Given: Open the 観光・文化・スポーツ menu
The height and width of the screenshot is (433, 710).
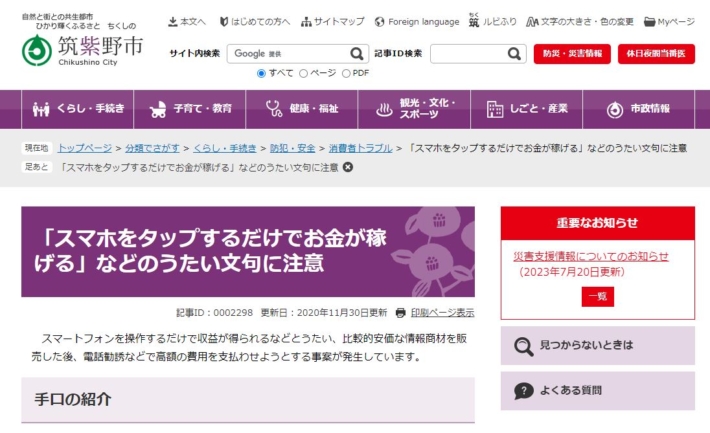Looking at the screenshot, I should pos(414,109).
